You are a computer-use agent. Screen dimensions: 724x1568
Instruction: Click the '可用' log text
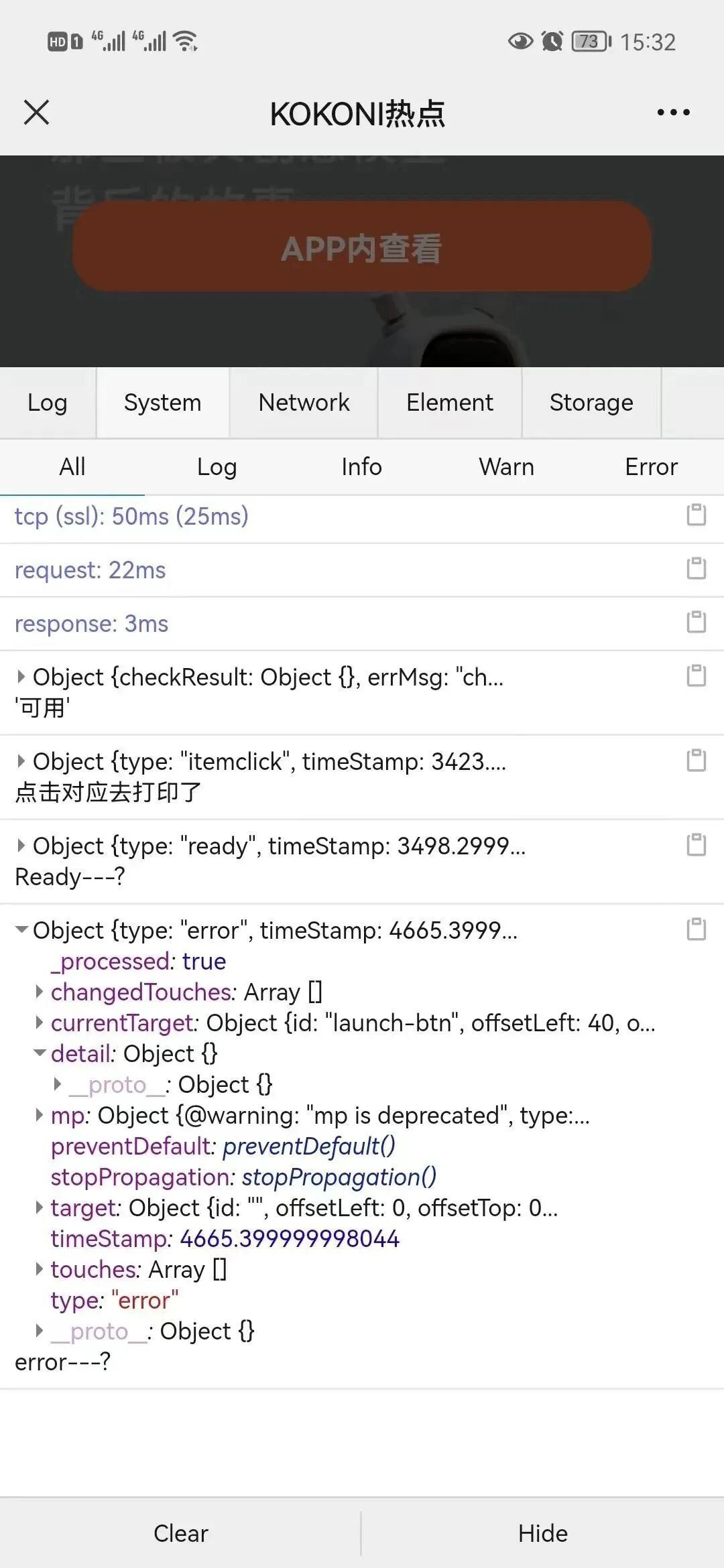pyautogui.click(x=42, y=708)
